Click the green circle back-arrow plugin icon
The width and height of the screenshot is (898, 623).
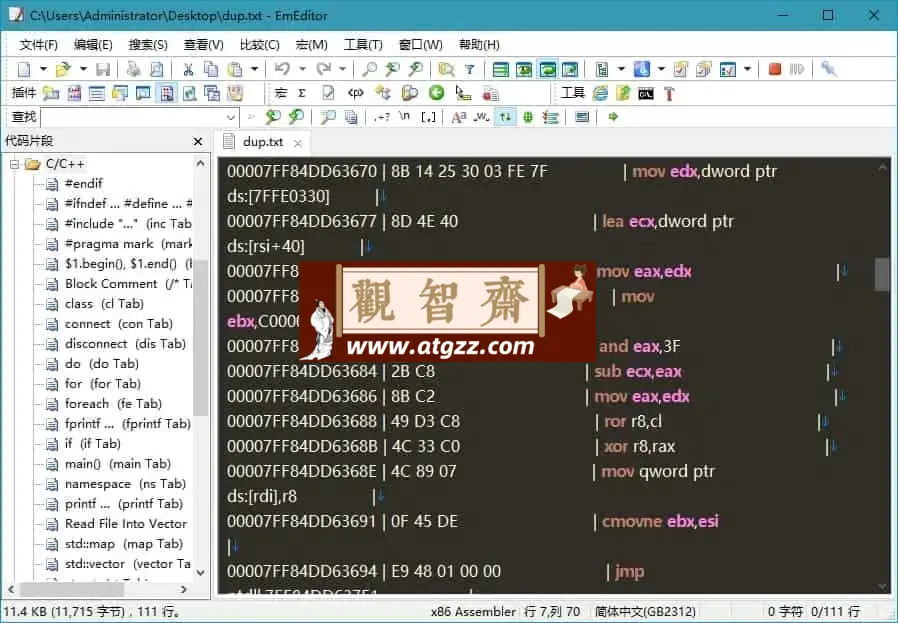pos(436,93)
